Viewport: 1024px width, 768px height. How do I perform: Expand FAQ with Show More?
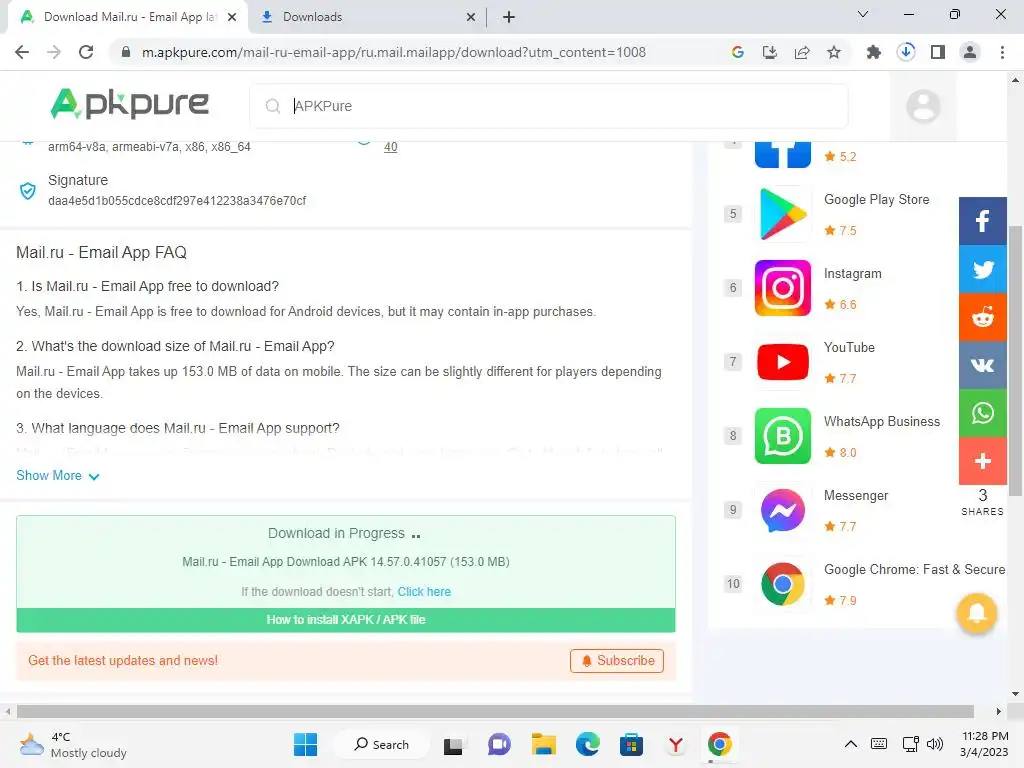(57, 475)
